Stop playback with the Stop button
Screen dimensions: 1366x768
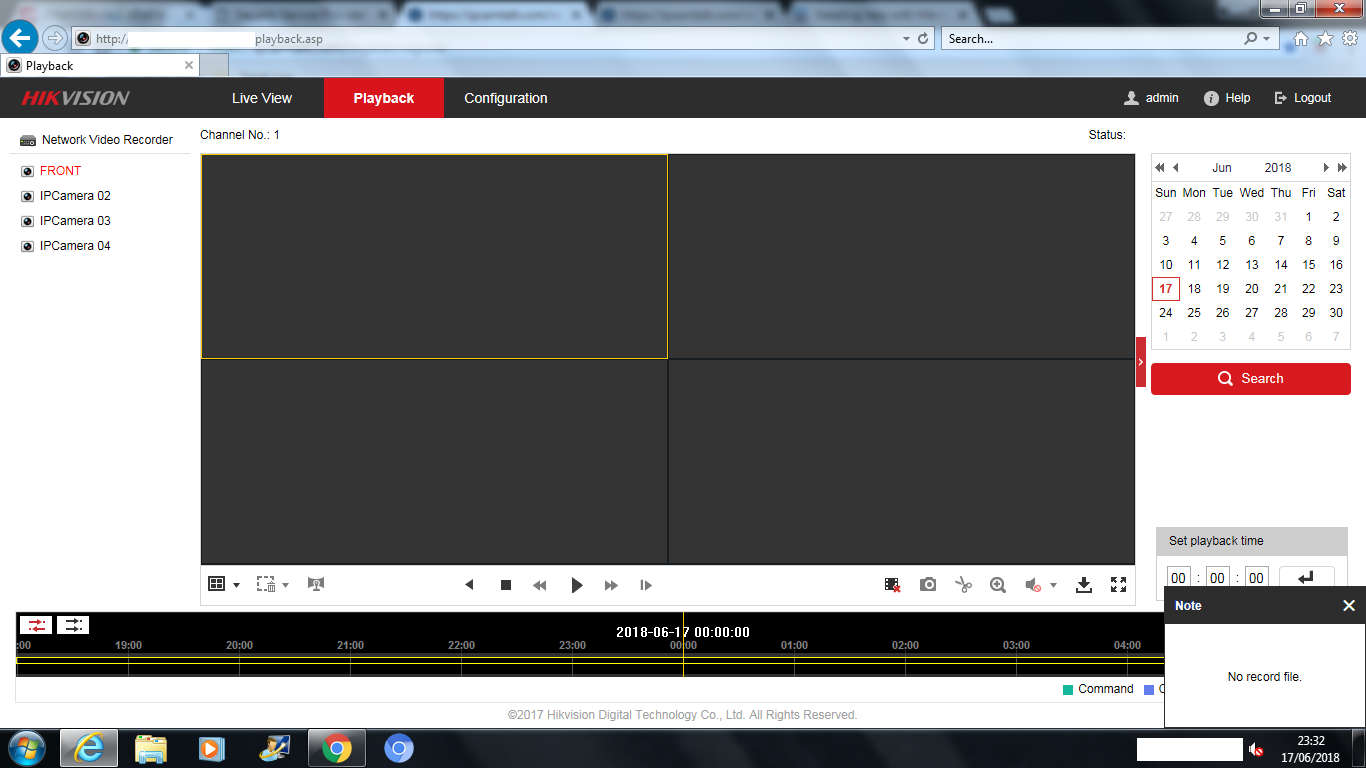[506, 585]
